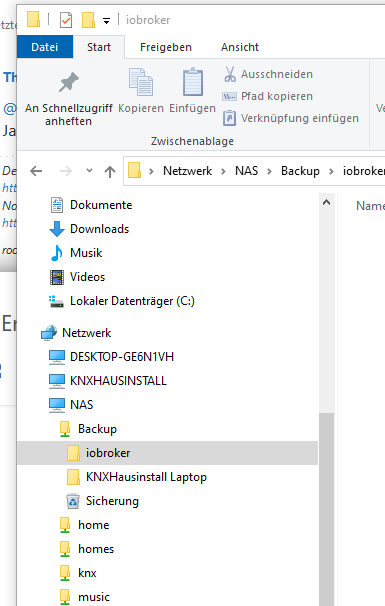This screenshot has height=606, width=385.
Task: Click Backup in the address breadcrumb
Action: coord(300,171)
